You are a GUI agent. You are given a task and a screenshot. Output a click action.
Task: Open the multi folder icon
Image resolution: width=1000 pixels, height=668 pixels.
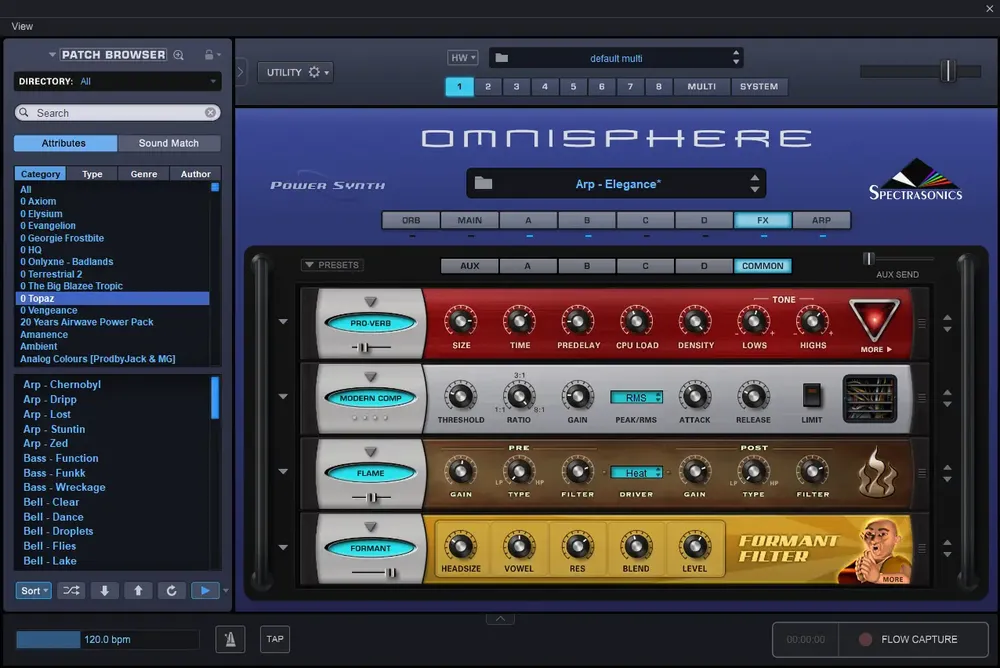(x=502, y=58)
